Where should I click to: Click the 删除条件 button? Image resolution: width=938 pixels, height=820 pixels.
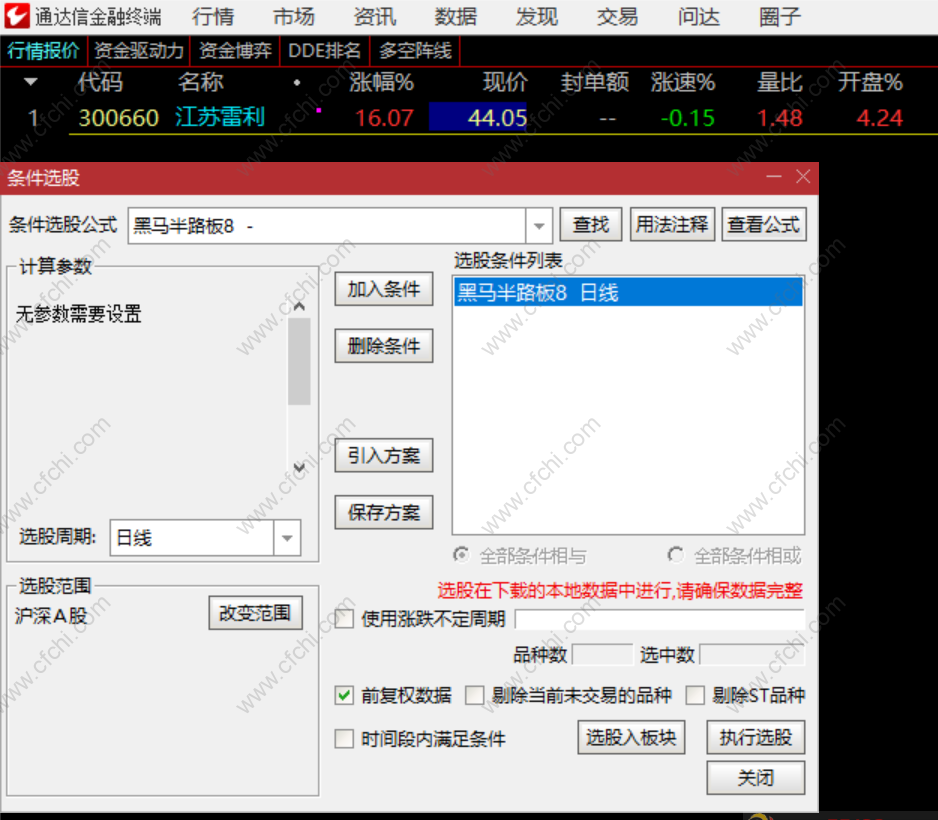(x=384, y=346)
